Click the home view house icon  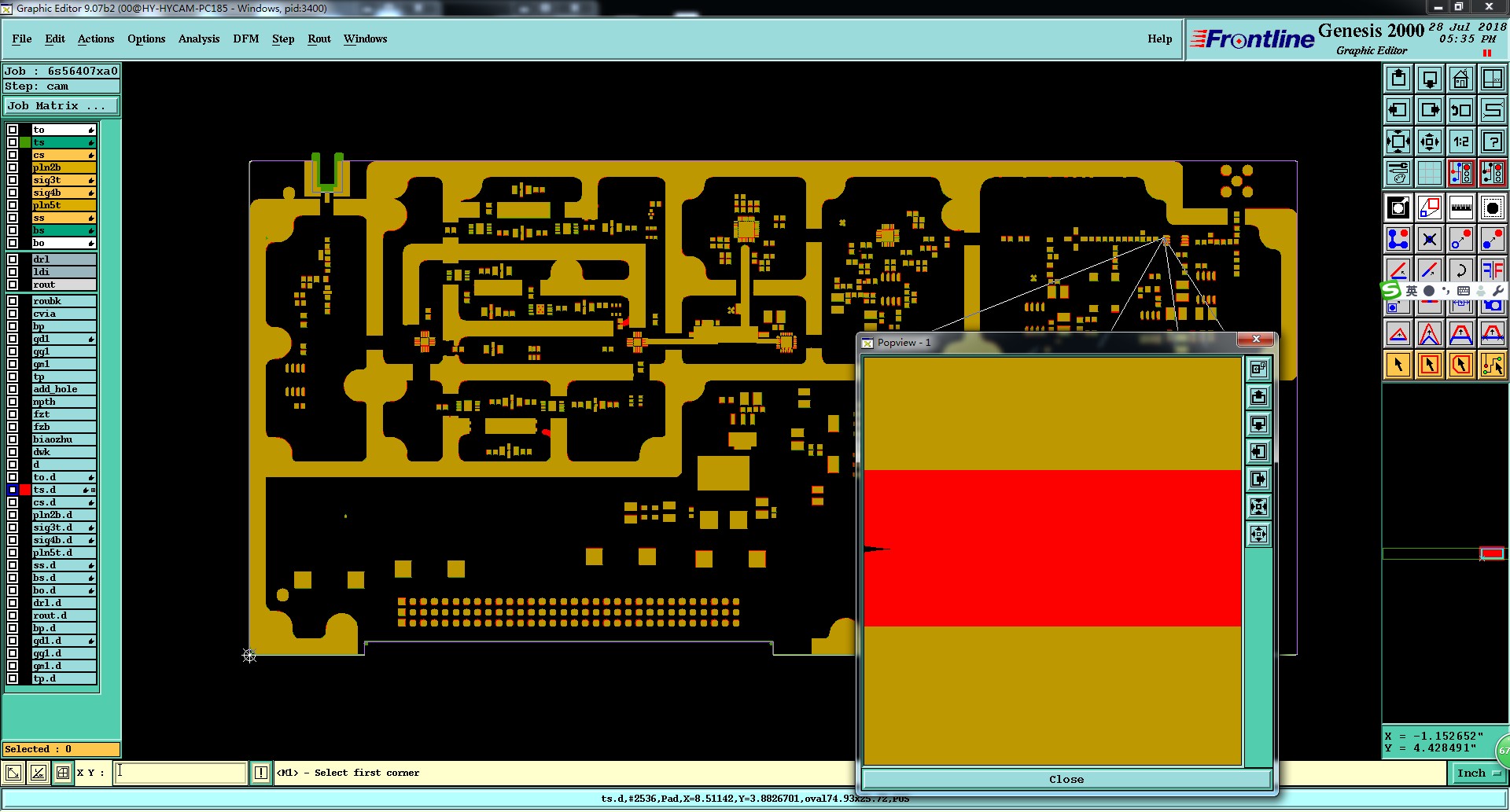[1461, 79]
